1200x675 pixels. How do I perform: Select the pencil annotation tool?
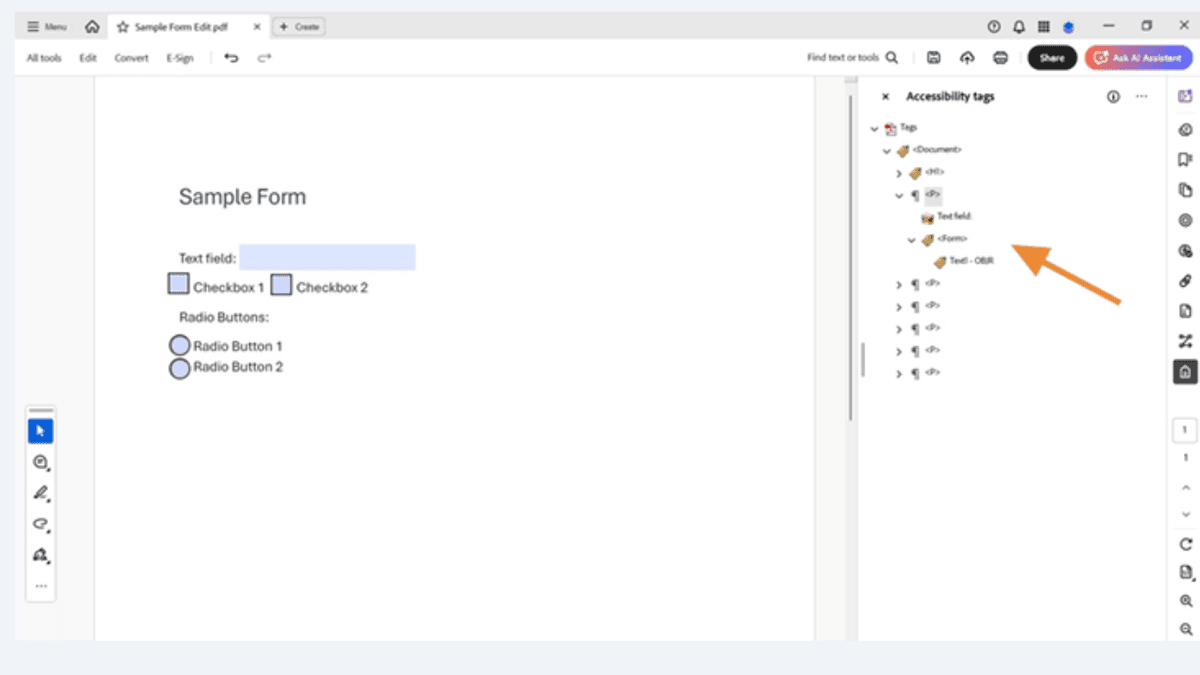click(x=40, y=492)
